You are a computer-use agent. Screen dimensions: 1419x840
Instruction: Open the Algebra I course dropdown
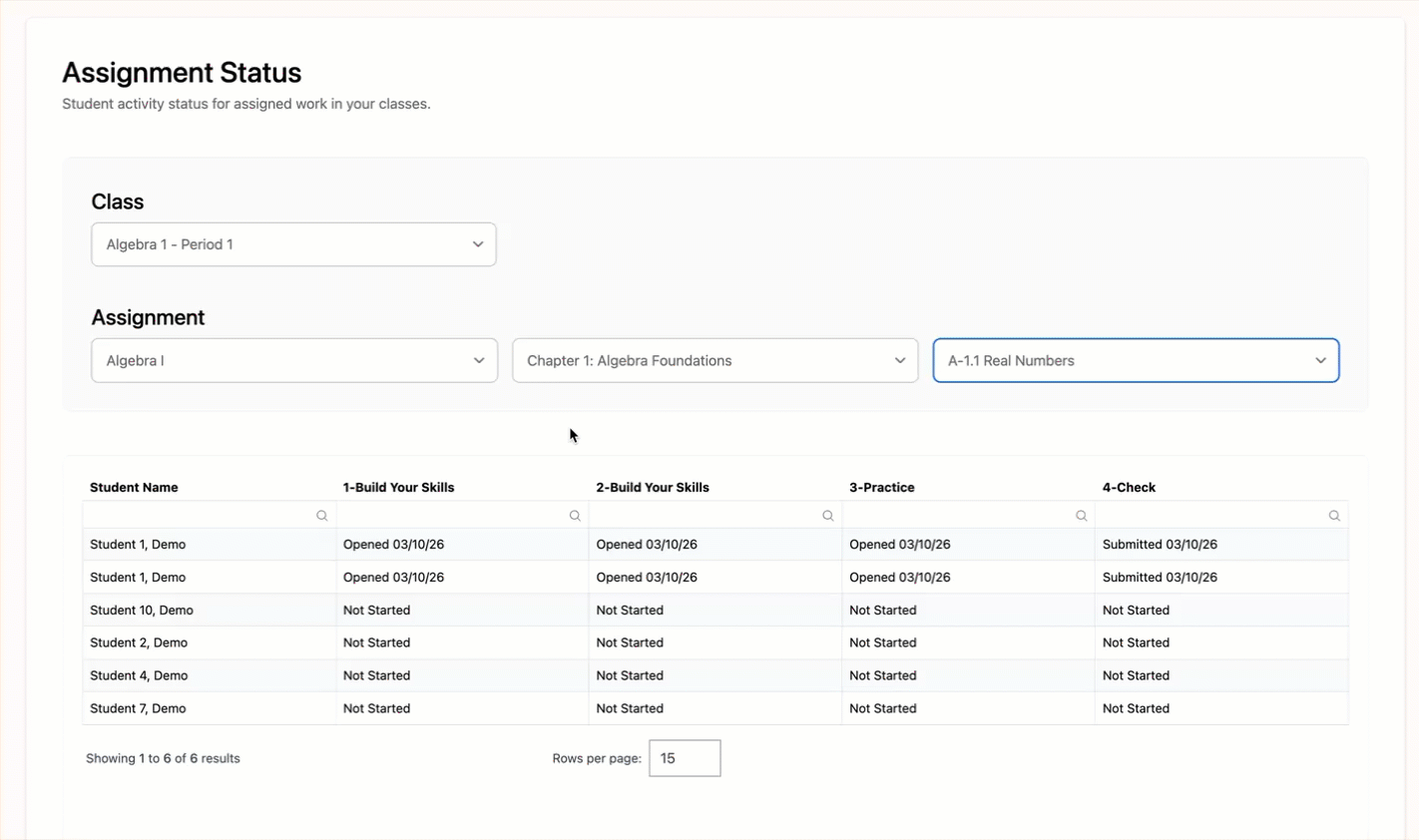294,360
